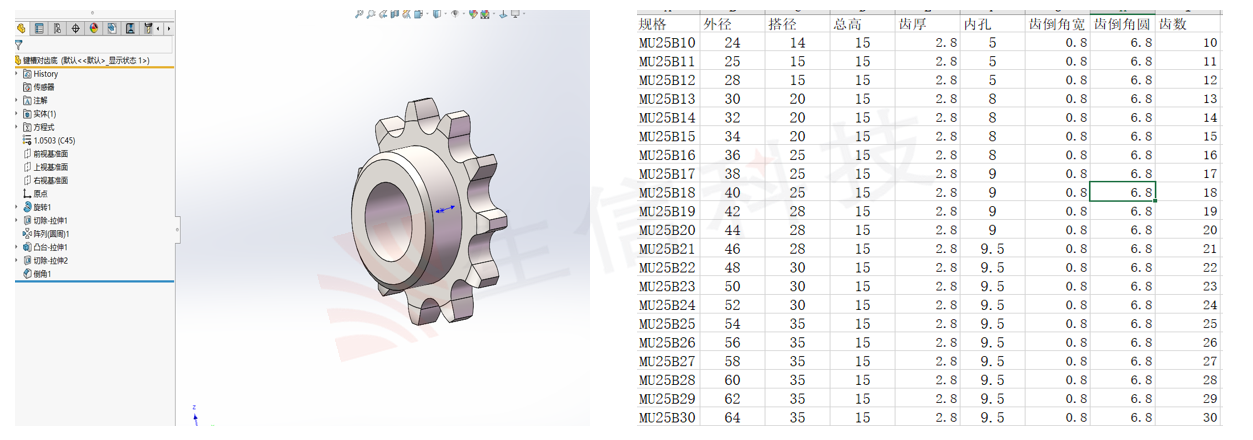
Task: Open dropdown arrow next to monitor icon
Action: click(x=524, y=14)
